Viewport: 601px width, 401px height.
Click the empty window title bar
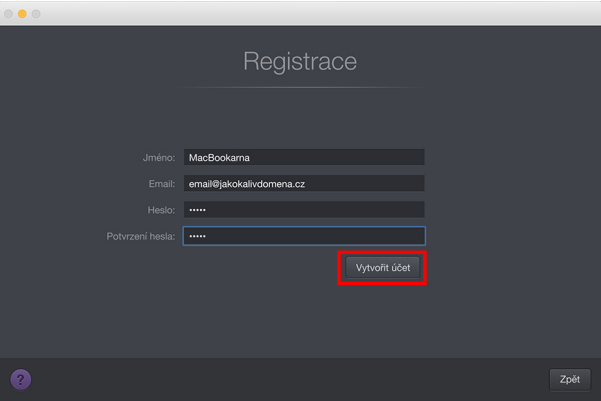point(300,13)
